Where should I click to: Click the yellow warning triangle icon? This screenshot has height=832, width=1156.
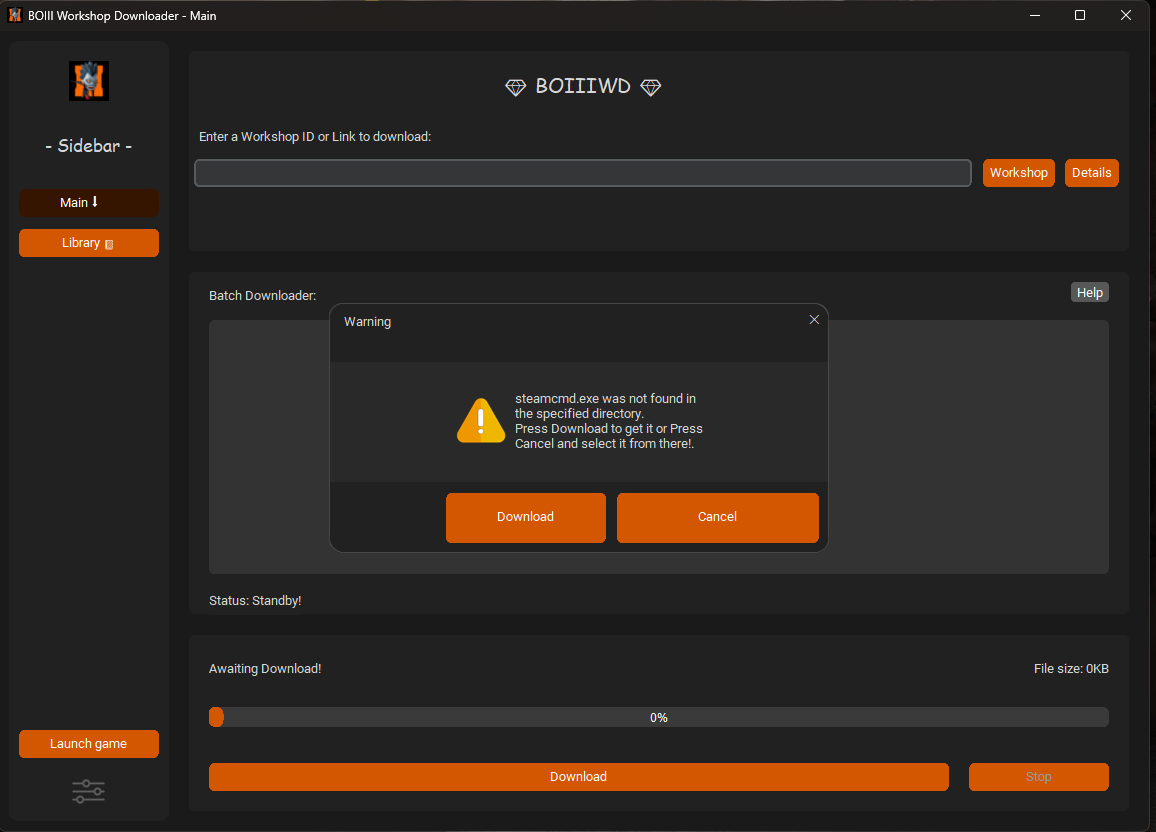[x=481, y=421]
